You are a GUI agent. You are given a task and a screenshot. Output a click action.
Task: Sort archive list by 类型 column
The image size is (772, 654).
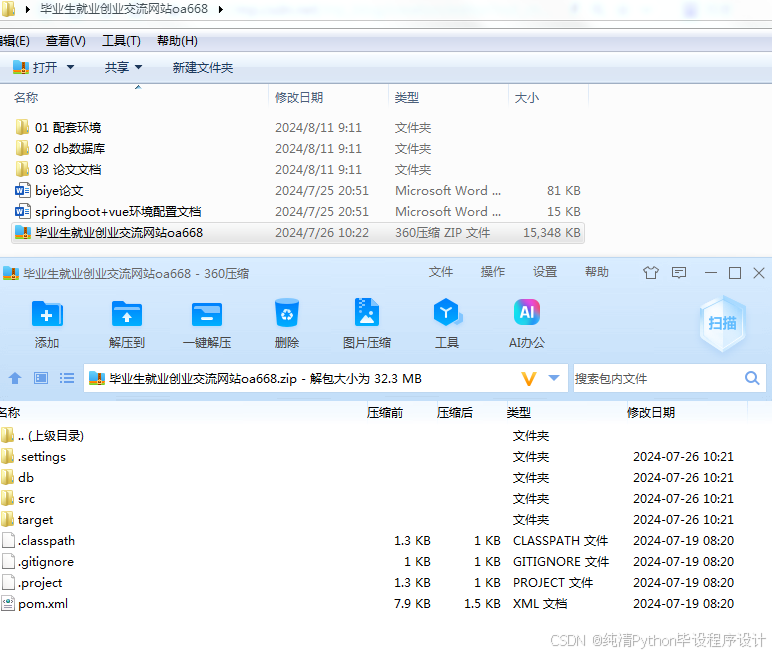tap(519, 413)
